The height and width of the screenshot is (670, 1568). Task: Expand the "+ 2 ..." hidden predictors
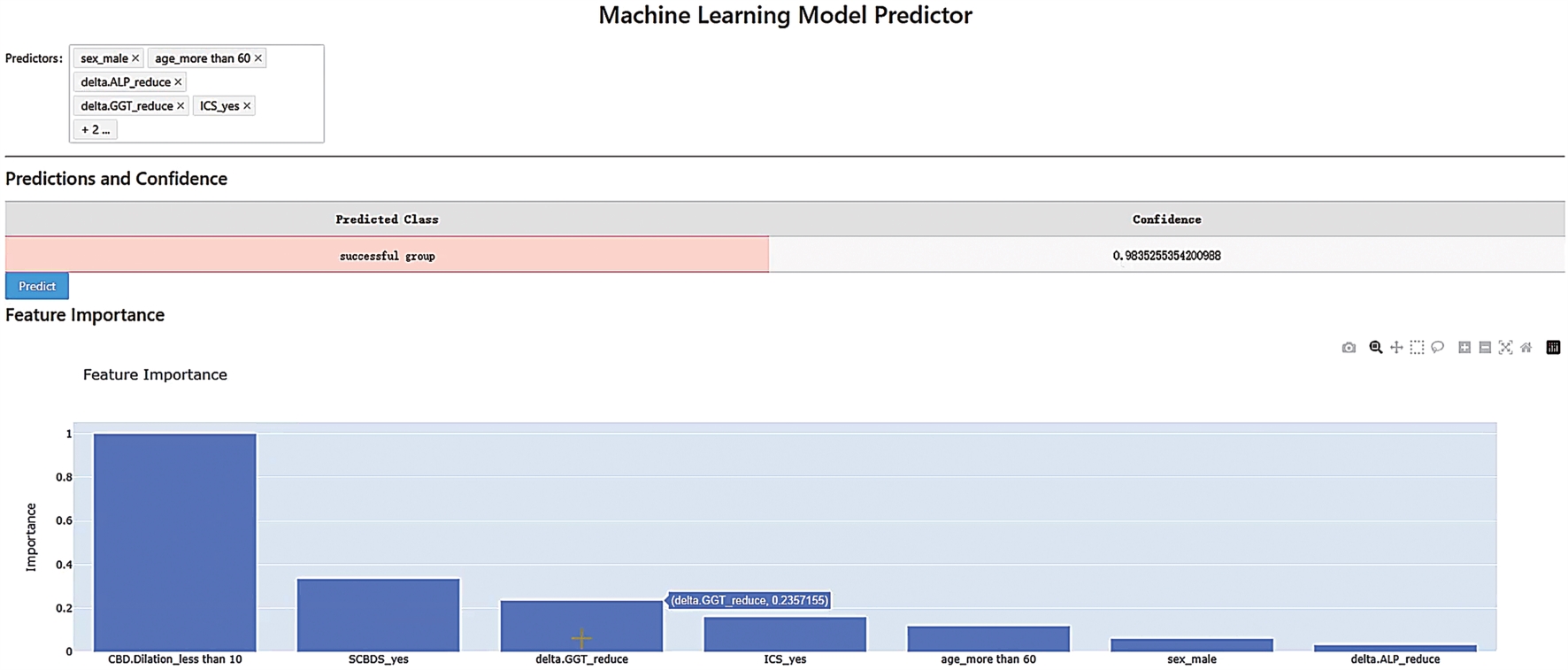tap(96, 130)
